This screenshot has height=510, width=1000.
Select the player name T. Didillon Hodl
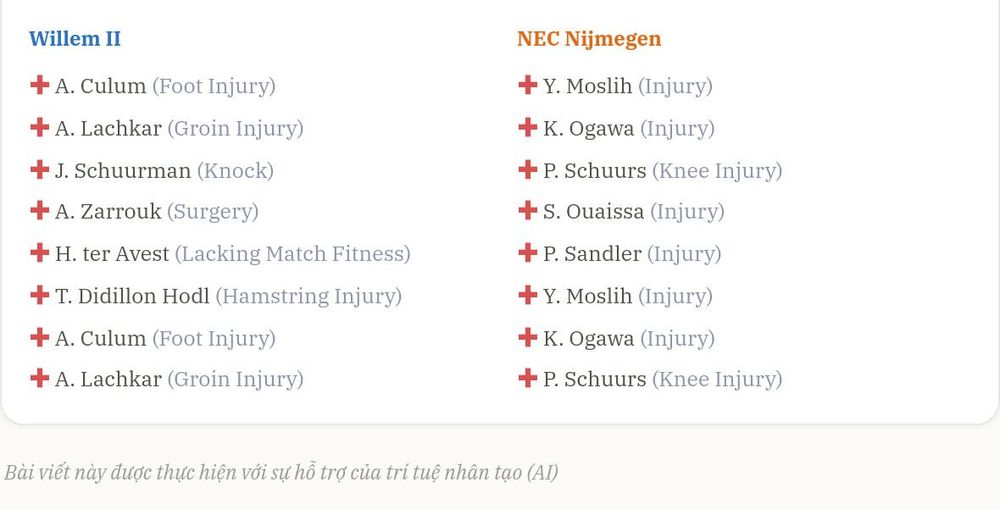click(x=132, y=296)
